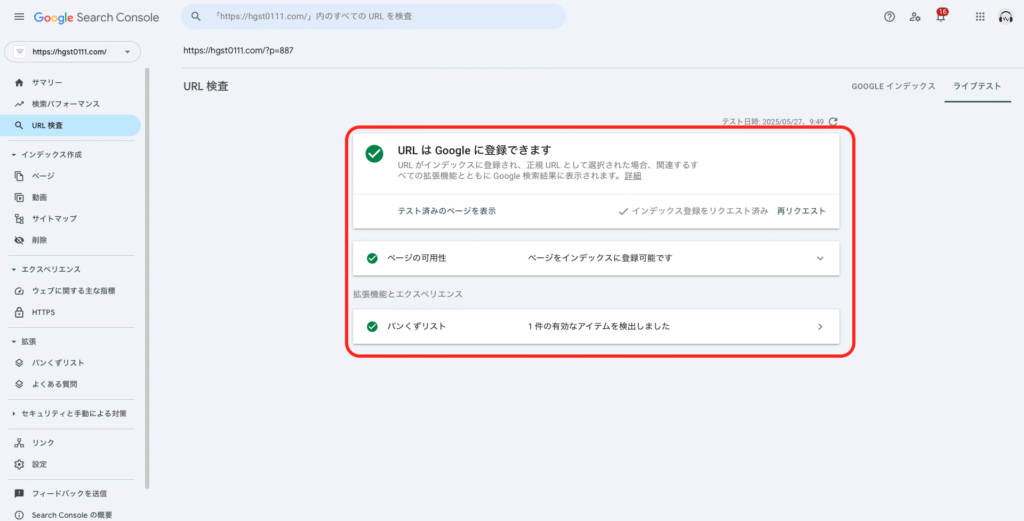Screen dimensions: 1024x521
Task: Click the sidebar vertical scrollbar
Action: 147,277
